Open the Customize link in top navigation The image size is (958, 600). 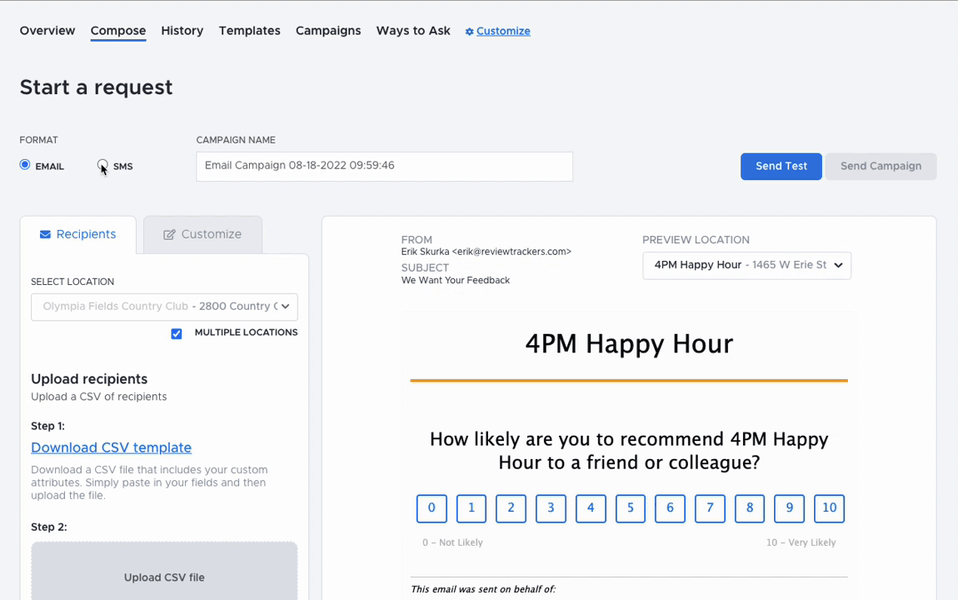[503, 31]
